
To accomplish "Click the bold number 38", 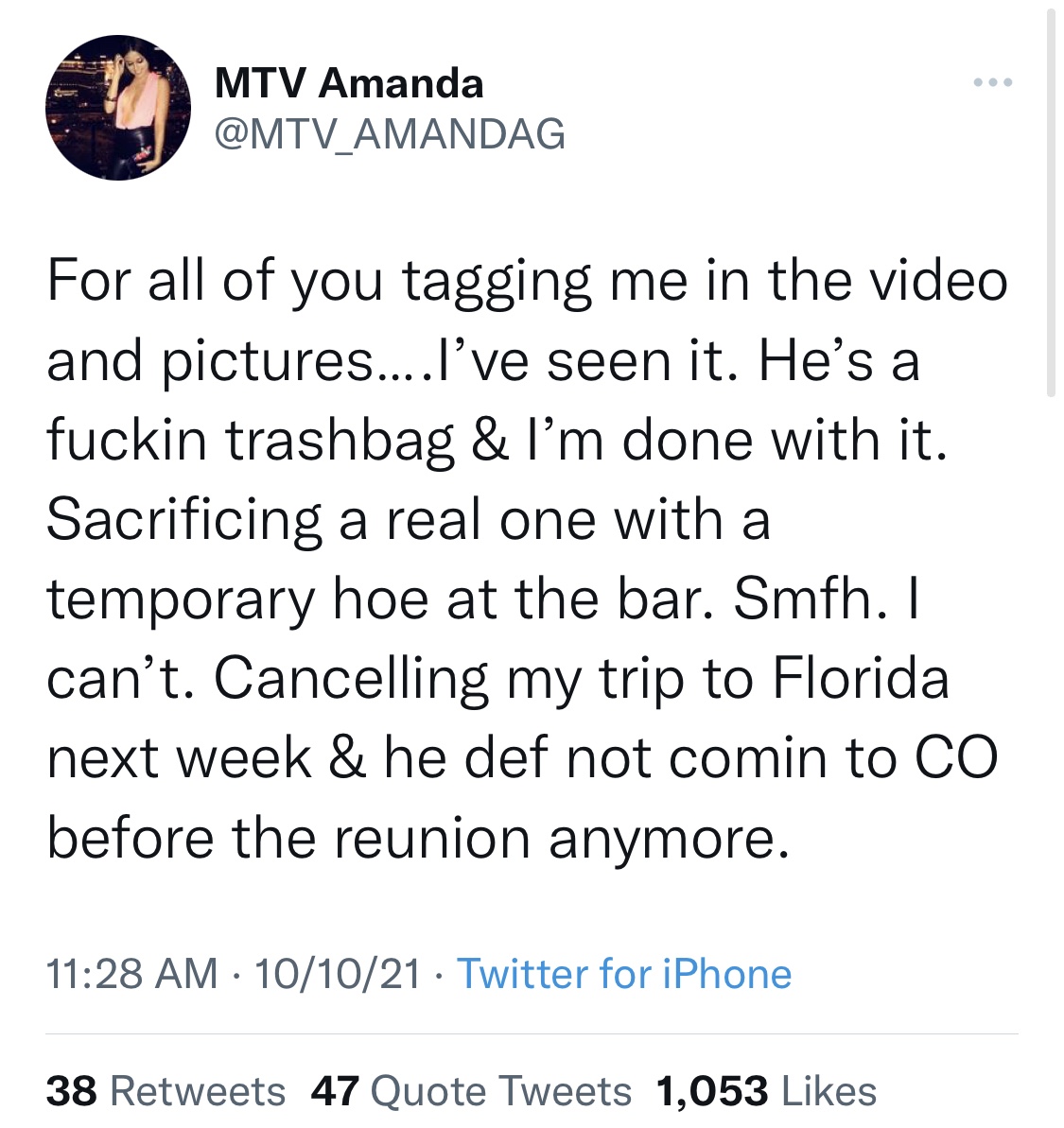I will click(72, 1091).
